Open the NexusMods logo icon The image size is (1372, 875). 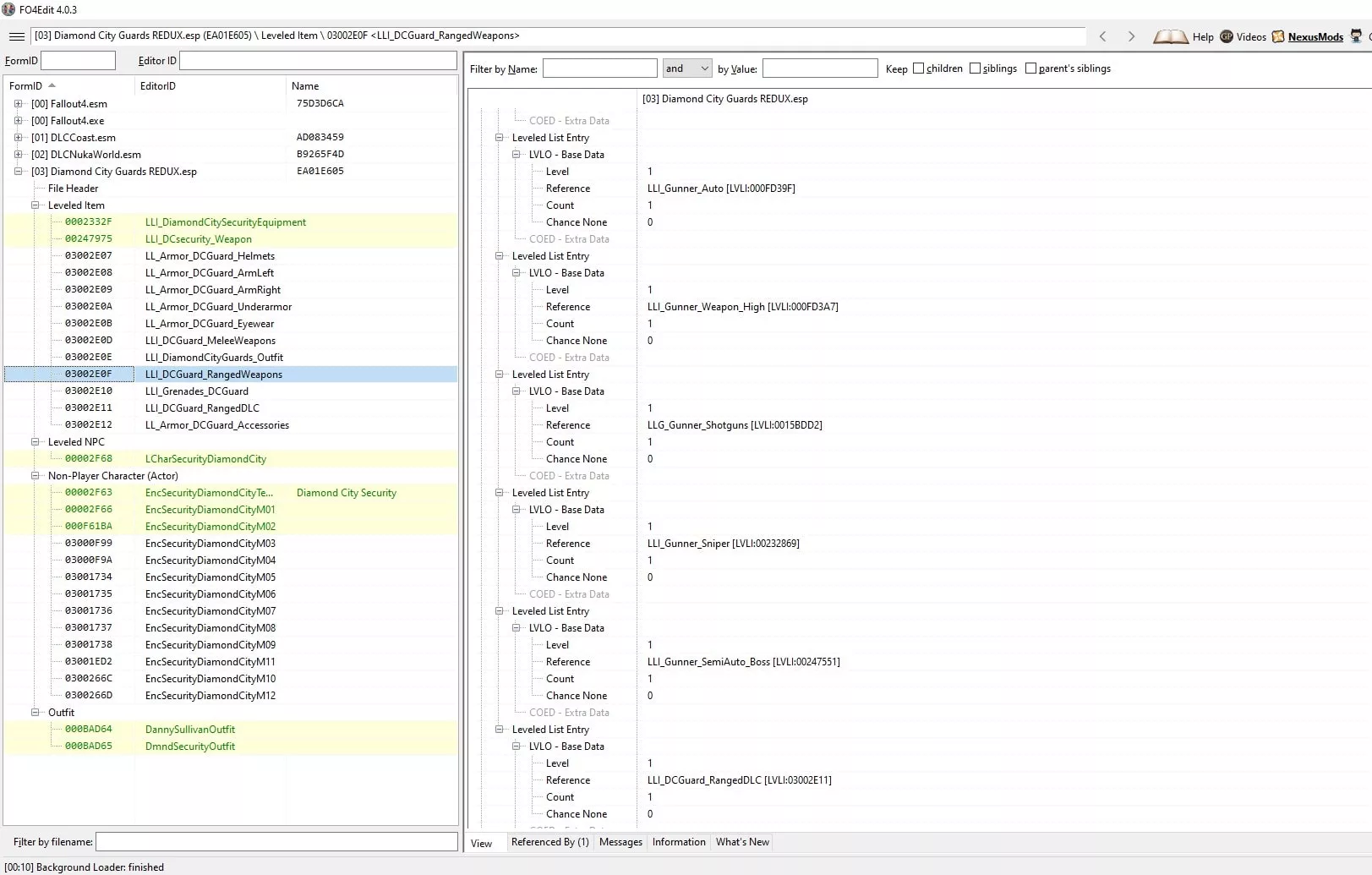coord(1278,36)
